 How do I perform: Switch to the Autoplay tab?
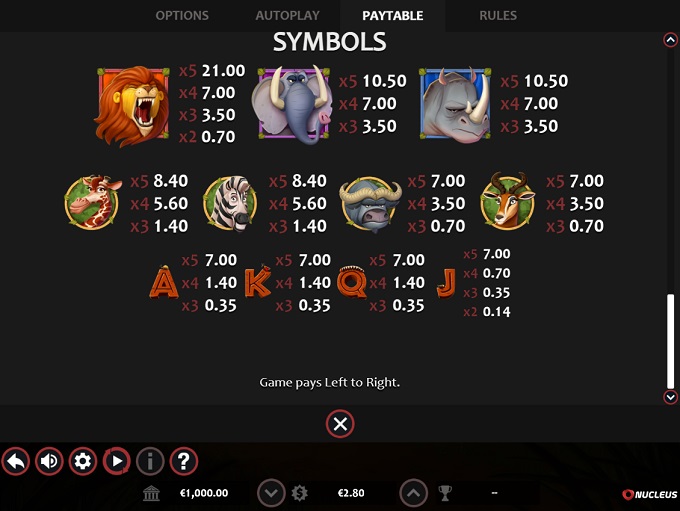[288, 16]
